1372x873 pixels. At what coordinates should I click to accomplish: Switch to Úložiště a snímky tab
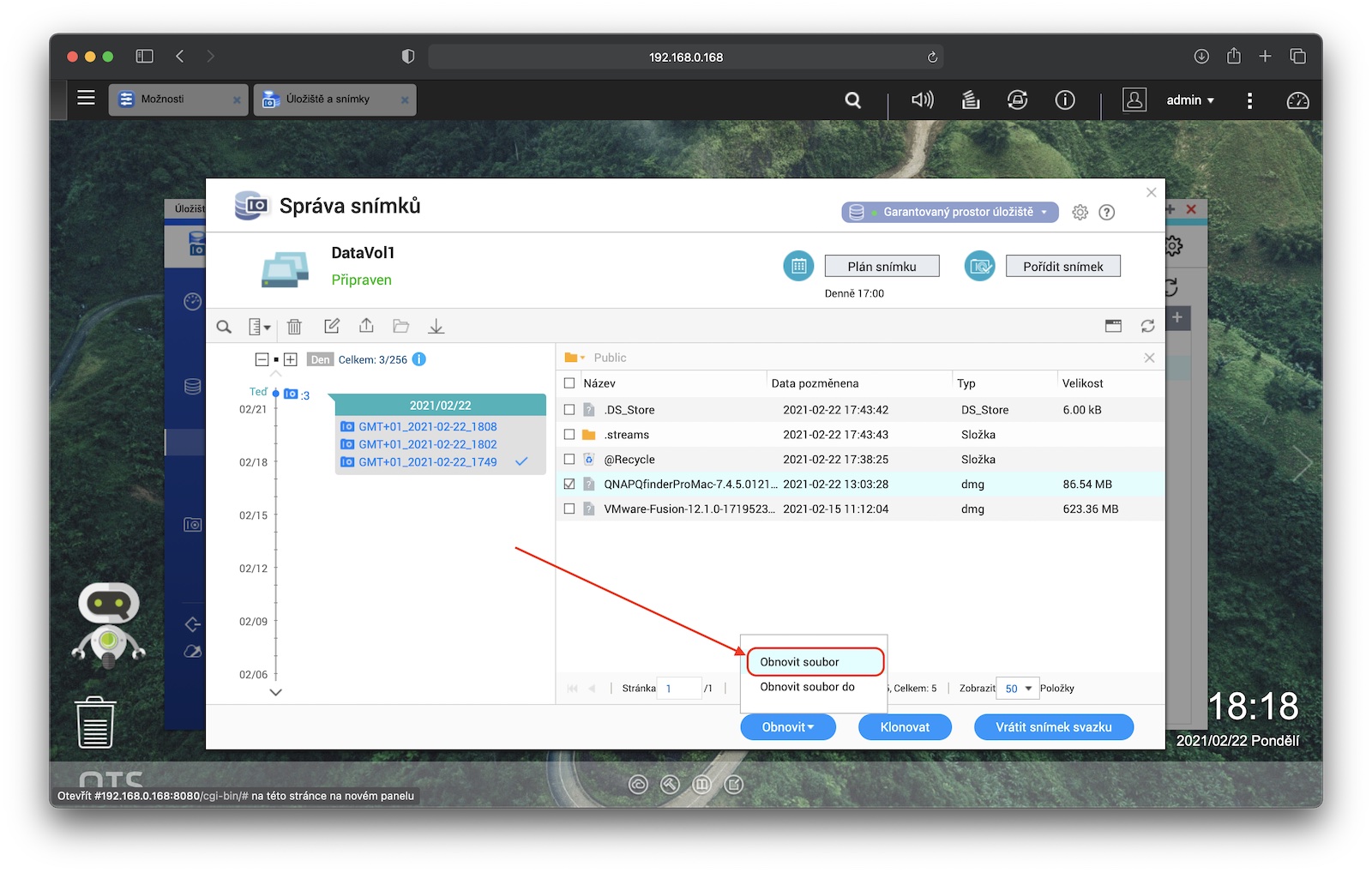334,99
